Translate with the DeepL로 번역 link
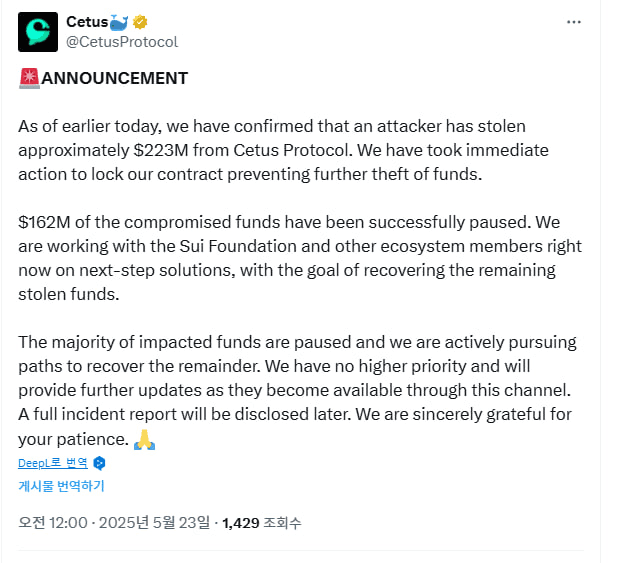The height and width of the screenshot is (563, 617). click(53, 463)
